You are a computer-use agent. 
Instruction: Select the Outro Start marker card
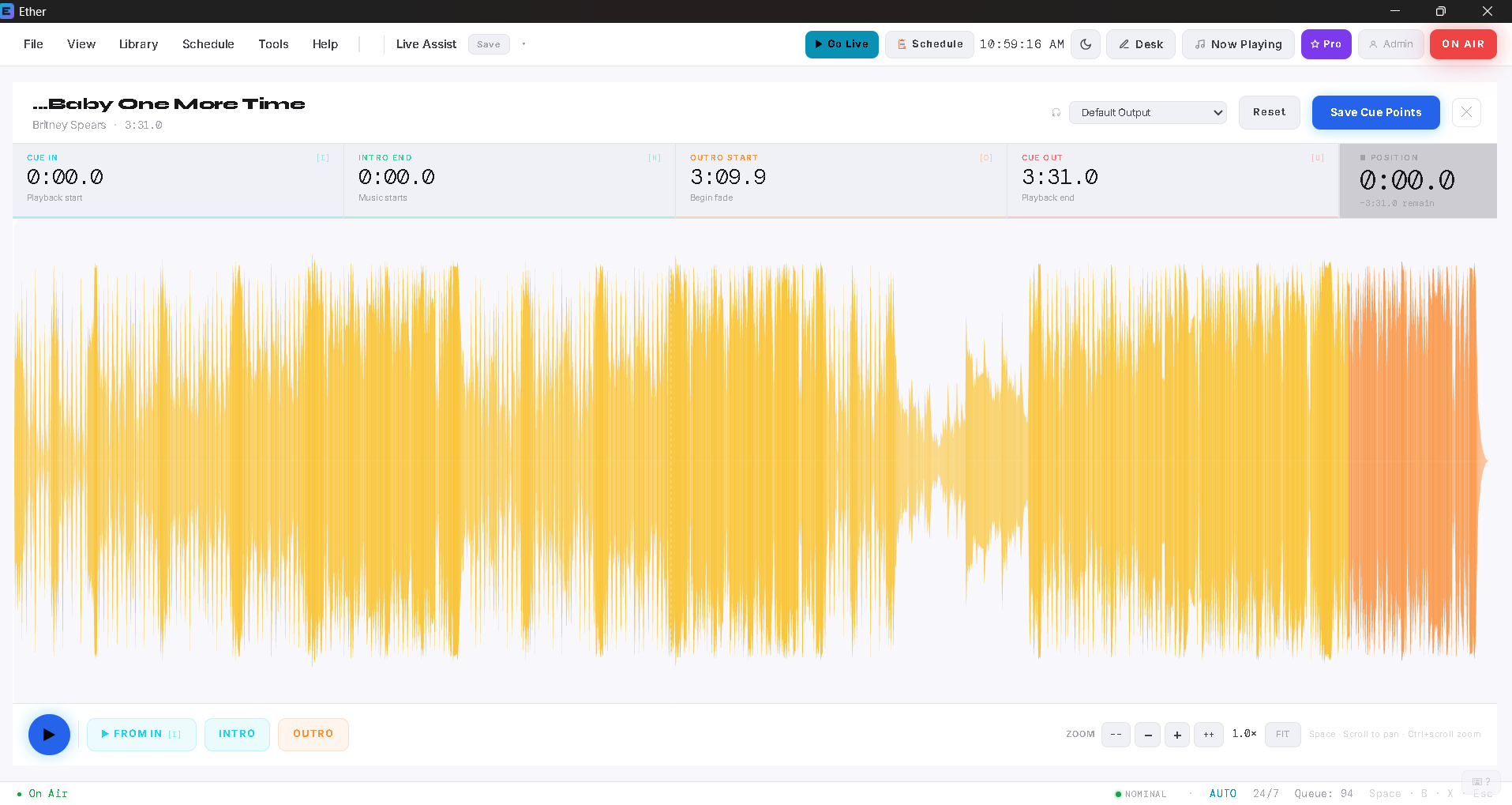click(x=842, y=180)
